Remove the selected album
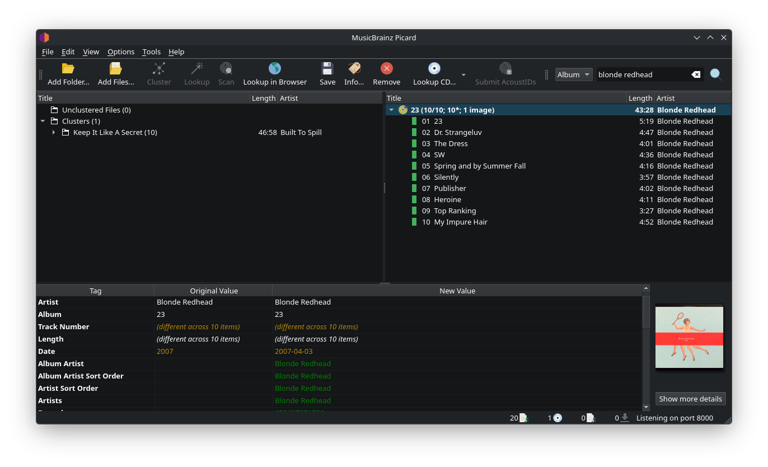The image size is (768, 467). point(386,74)
